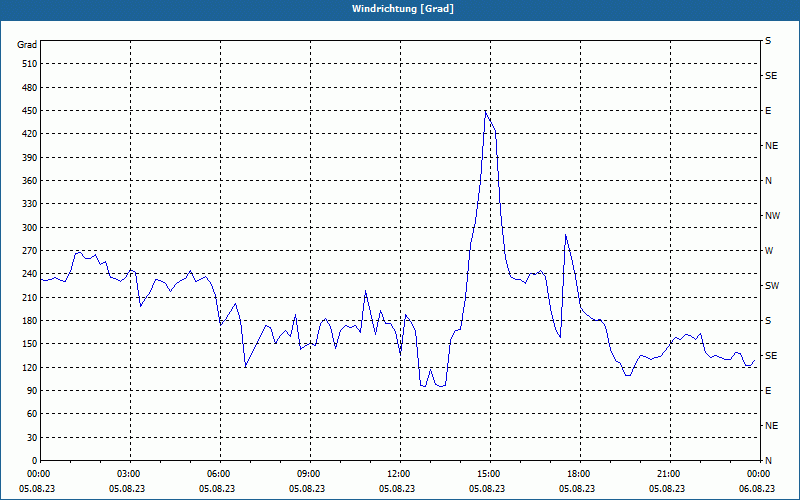Viewport: 800px width, 500px height.
Task: Click the '60' y-axis value
Action: (32, 414)
